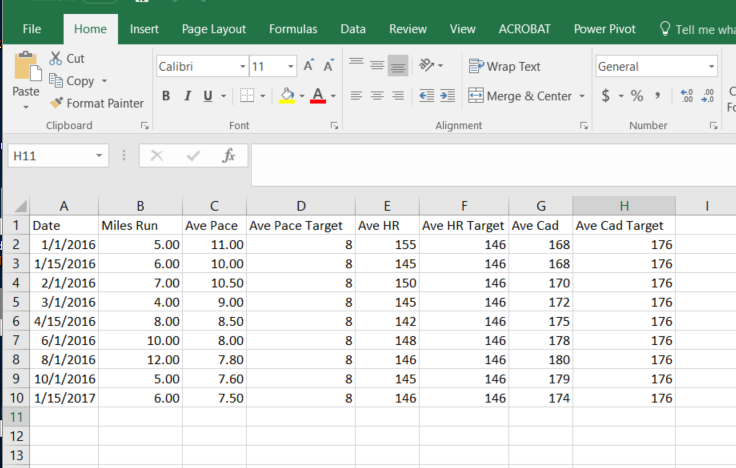Center text horizontally
This screenshot has height=468, width=736.
pos(377,96)
